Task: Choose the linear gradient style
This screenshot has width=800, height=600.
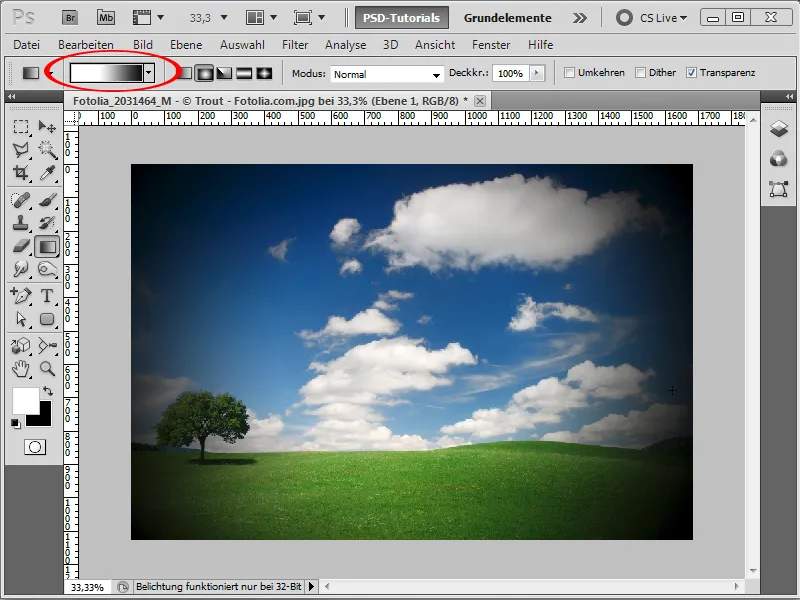Action: [x=186, y=73]
